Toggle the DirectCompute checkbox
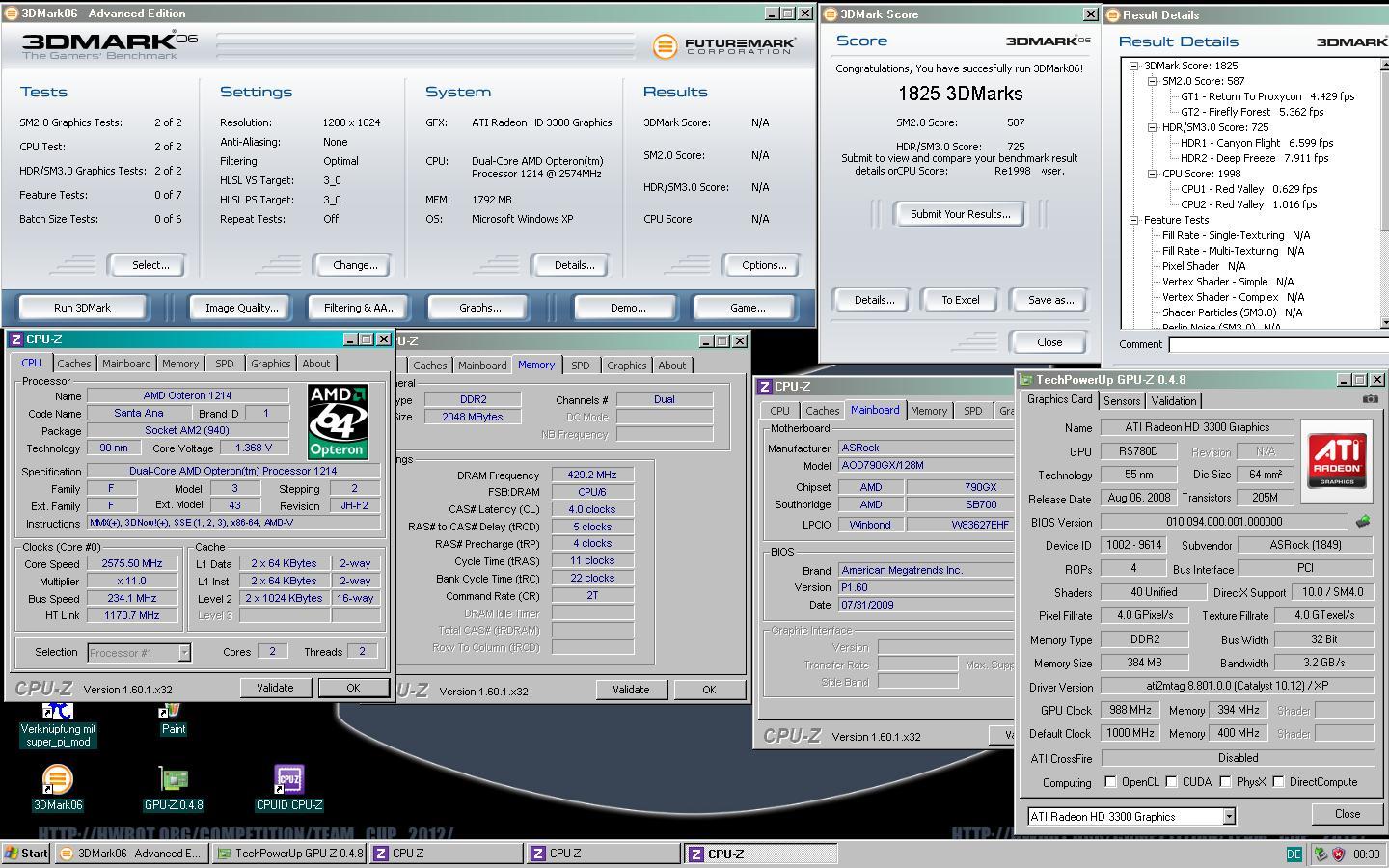 [x=1278, y=782]
